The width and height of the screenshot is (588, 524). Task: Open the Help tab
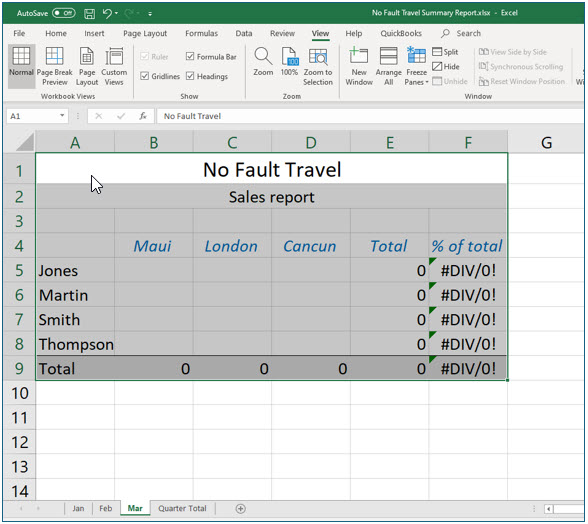tap(354, 33)
